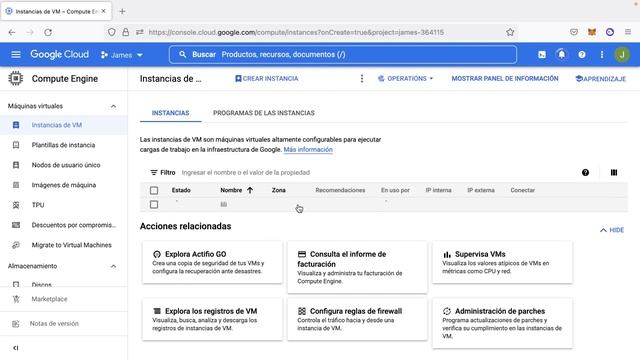
Task: Collapse the Almacenamiento section
Action: (113, 266)
